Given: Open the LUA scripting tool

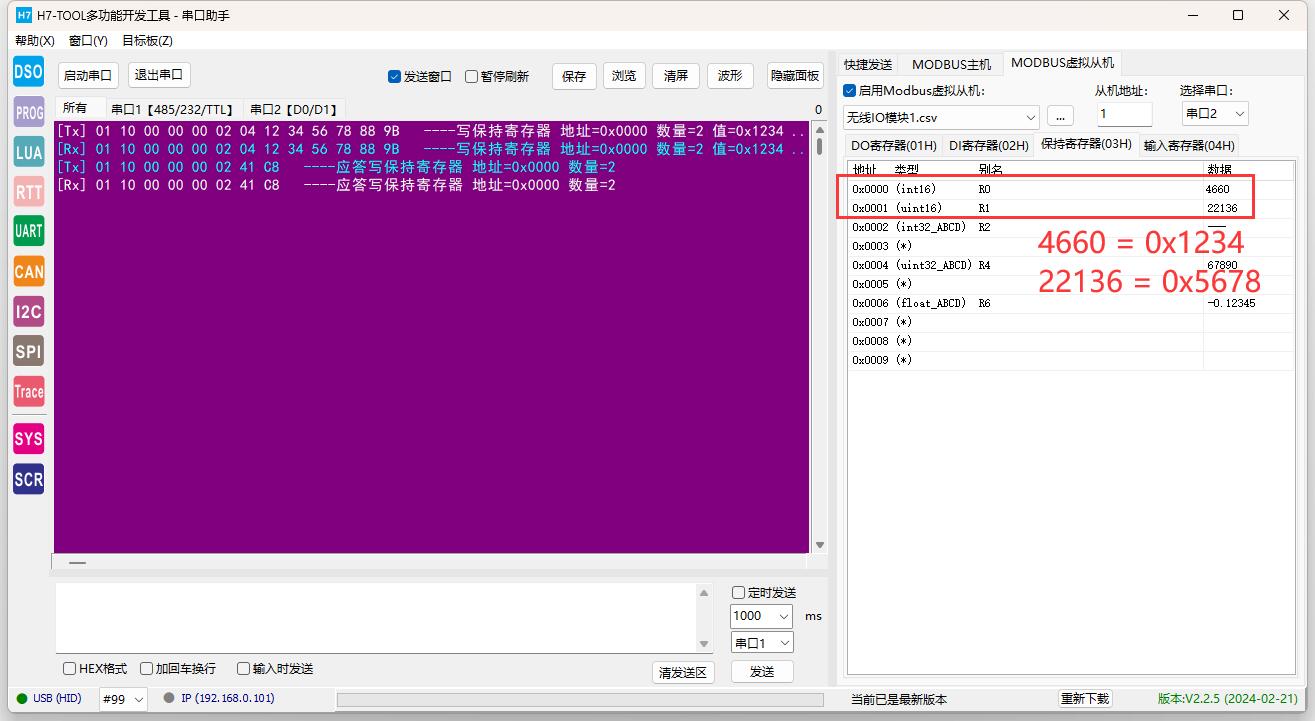Looking at the screenshot, I should (28, 151).
